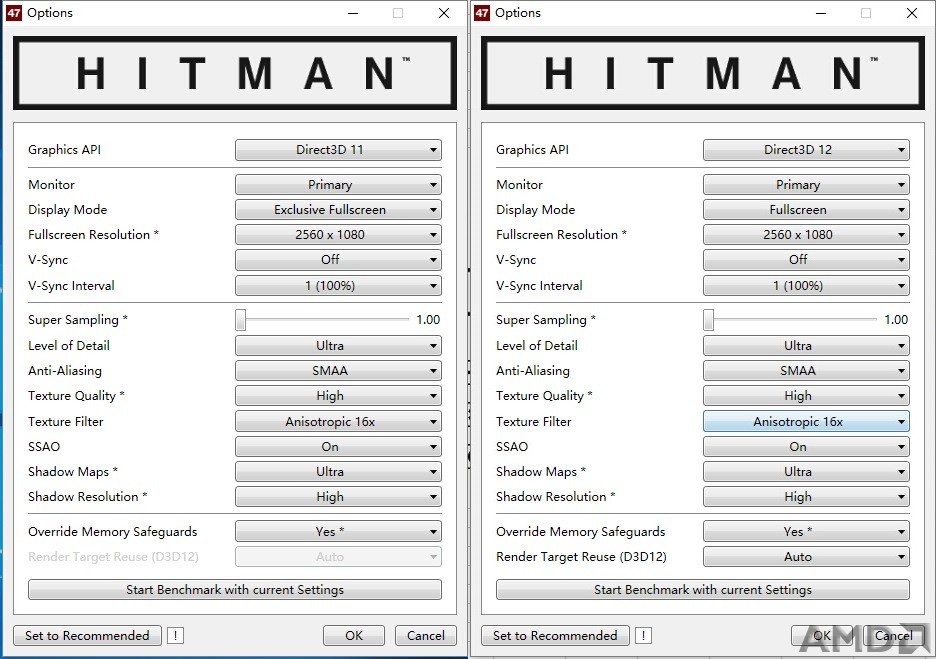
Task: Click Super Sampling value 1.00 in right window
Action: (x=896, y=320)
